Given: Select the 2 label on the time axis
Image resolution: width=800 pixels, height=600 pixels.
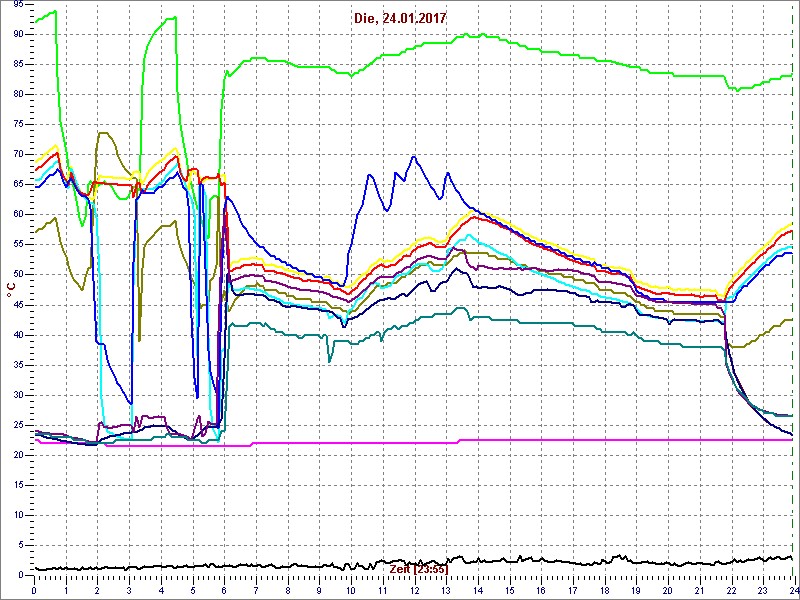Looking at the screenshot, I should pyautogui.click(x=97, y=589).
